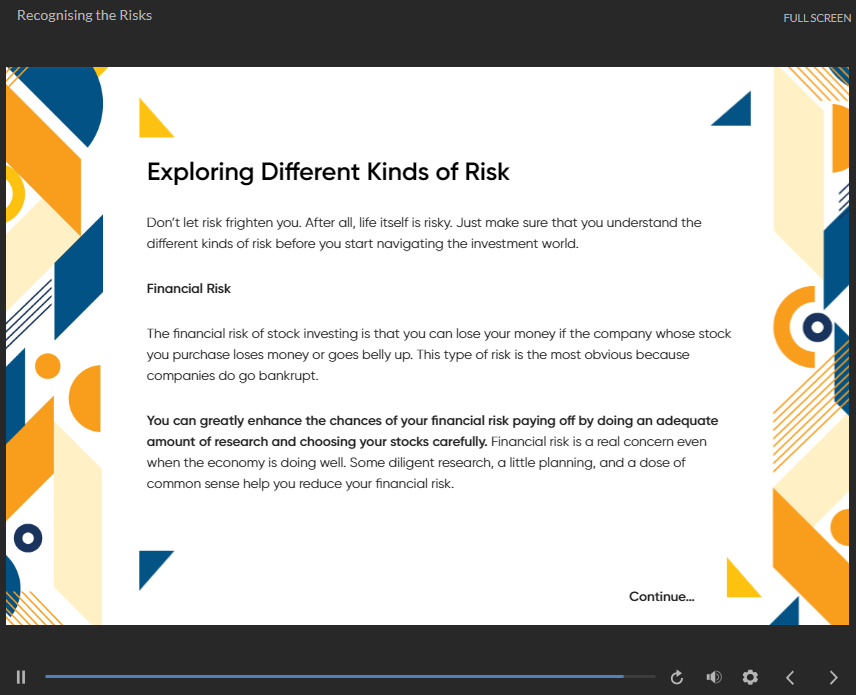856x695 pixels.
Task: Click paragraph starting 'Don't let risk frighten'
Action: click(424, 233)
